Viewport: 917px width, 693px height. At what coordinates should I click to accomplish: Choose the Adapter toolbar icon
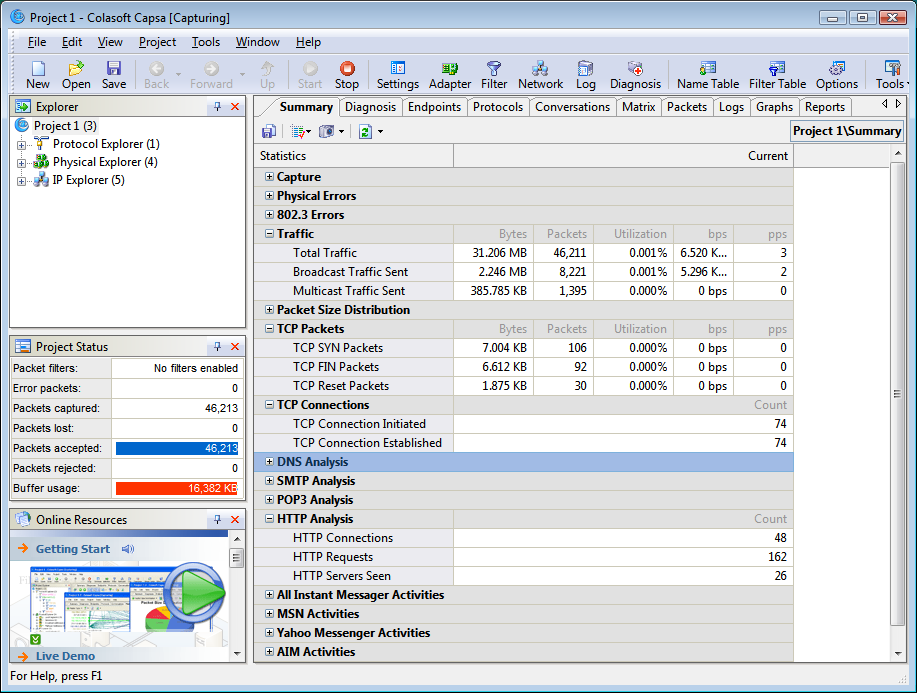450,75
